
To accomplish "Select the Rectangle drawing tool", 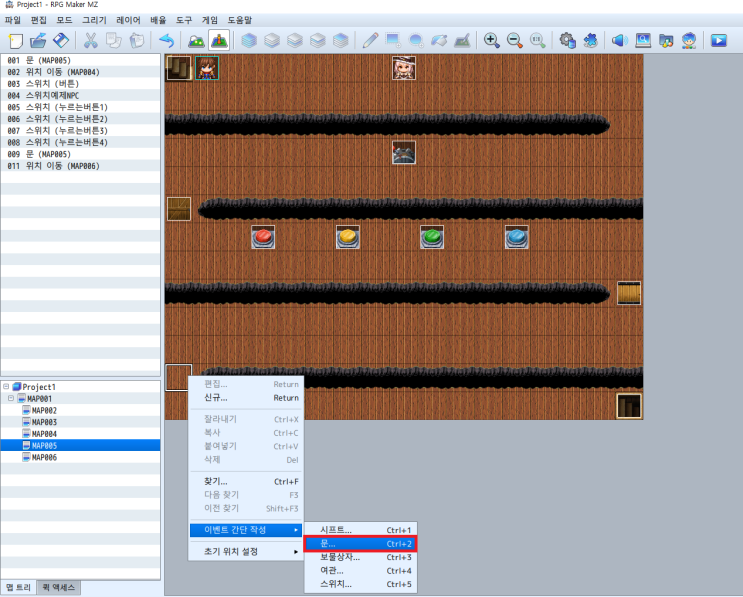I will (393, 41).
